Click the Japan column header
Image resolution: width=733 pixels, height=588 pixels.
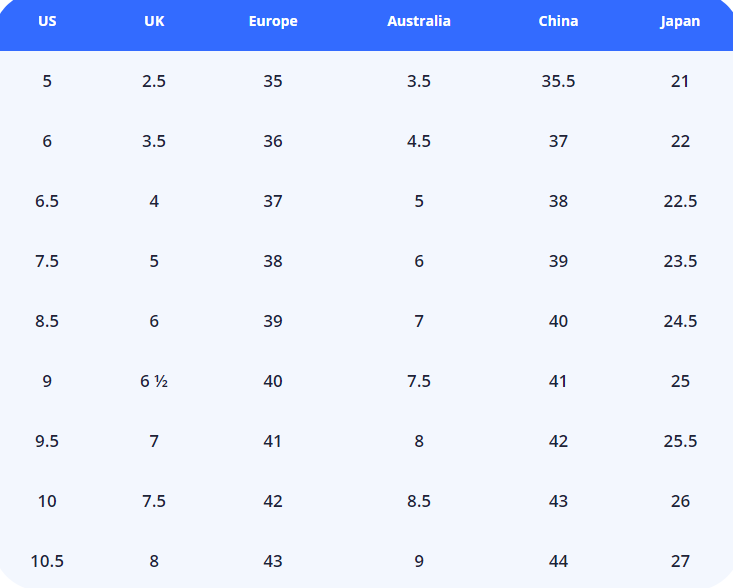tap(680, 21)
